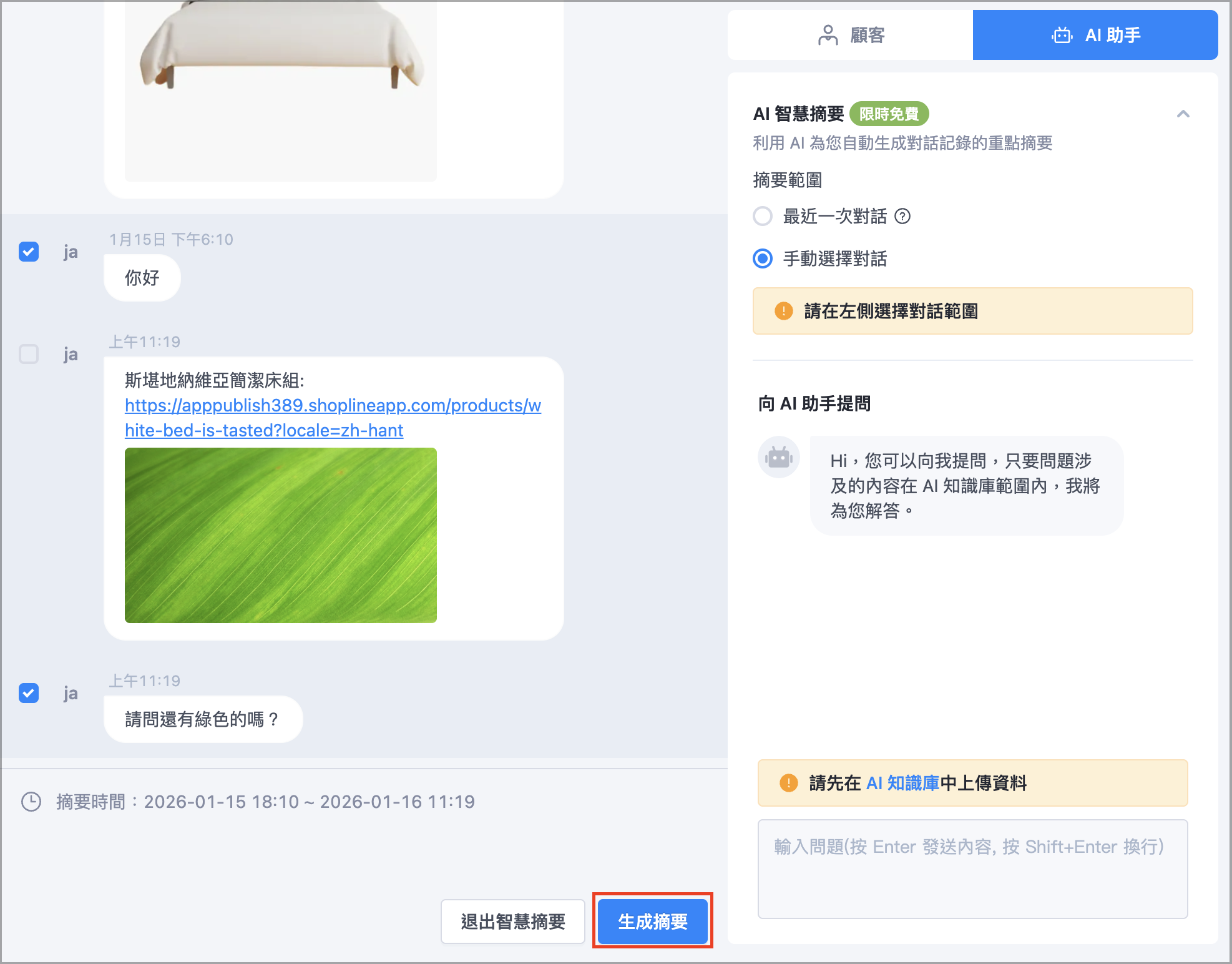Viewport: 1232px width, 964px height.
Task: Open the green leaf image thumbnail
Action: click(281, 535)
